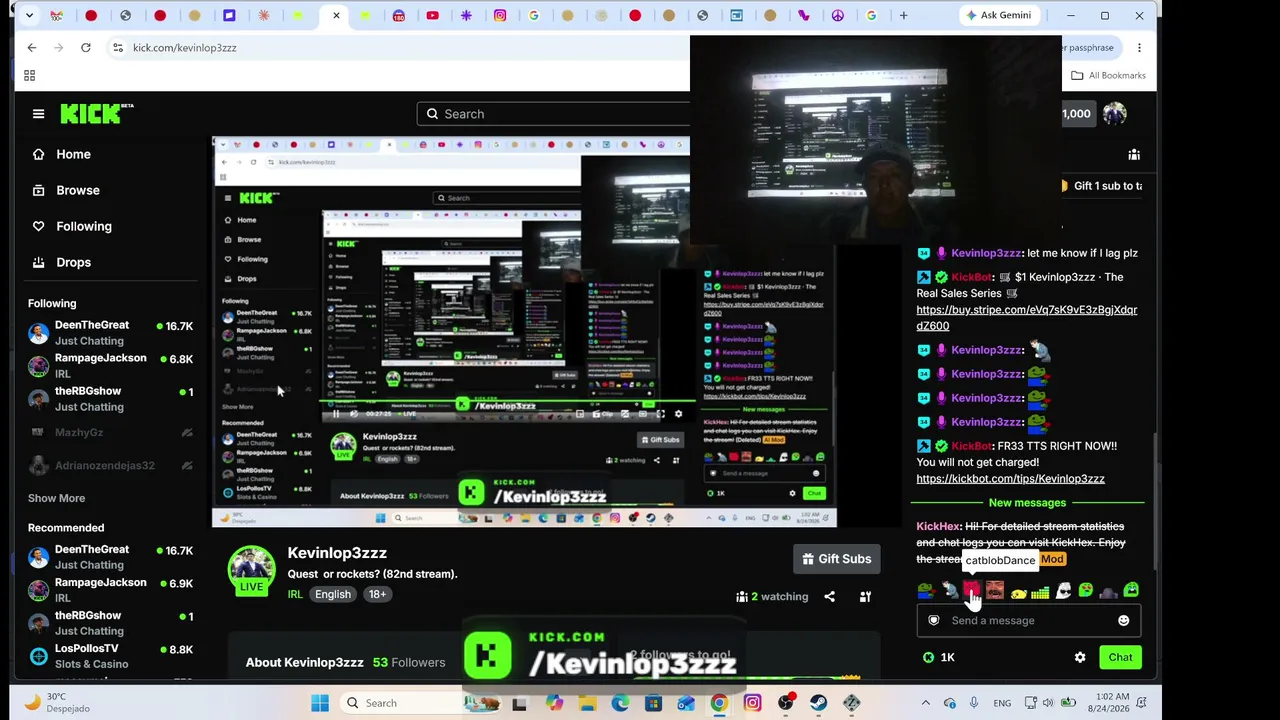Screen dimensions: 1280x720
Task: Open a new Chrome tab
Action: pyautogui.click(x=904, y=16)
